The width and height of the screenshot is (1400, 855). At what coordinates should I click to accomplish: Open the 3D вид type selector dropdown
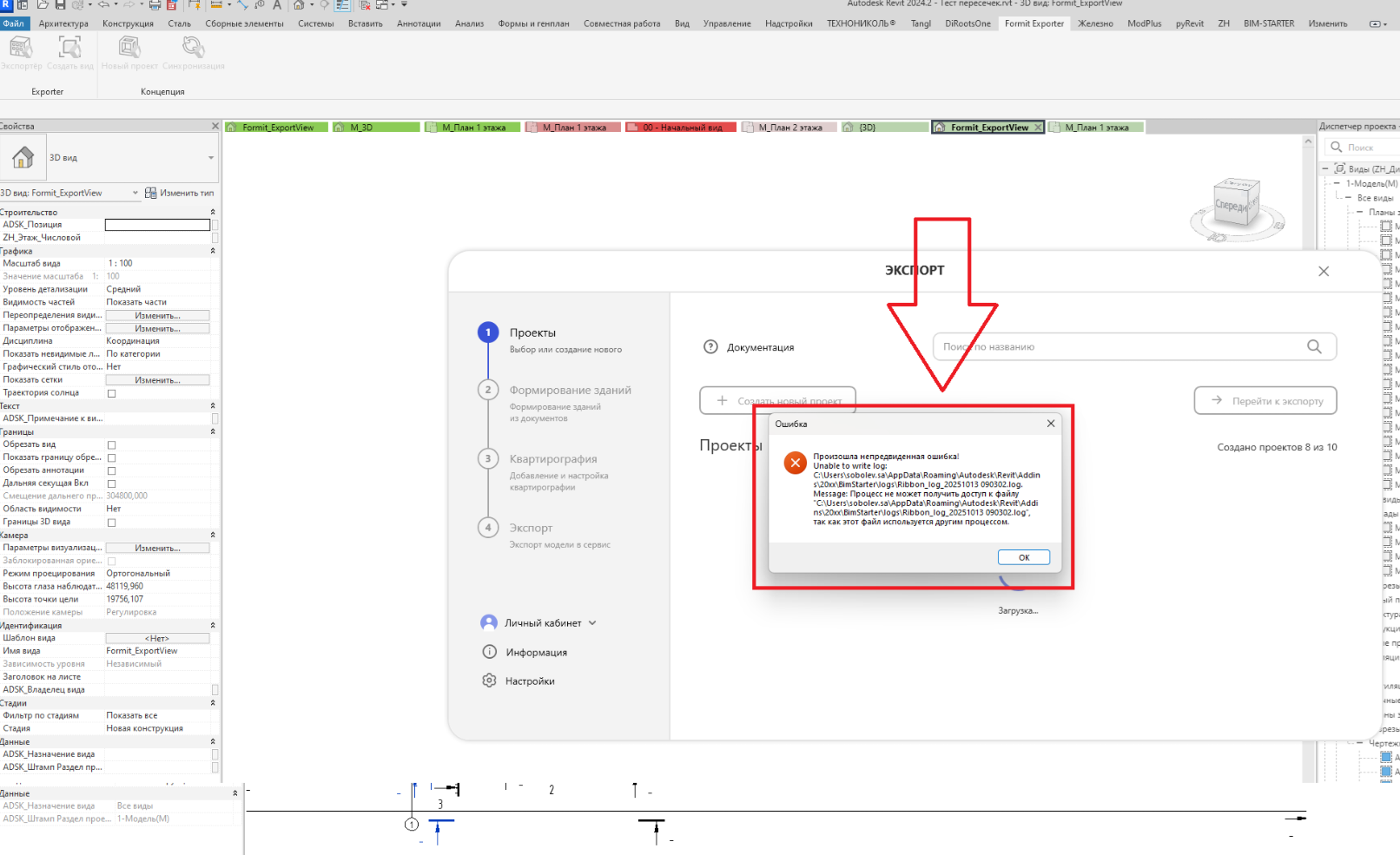211,158
